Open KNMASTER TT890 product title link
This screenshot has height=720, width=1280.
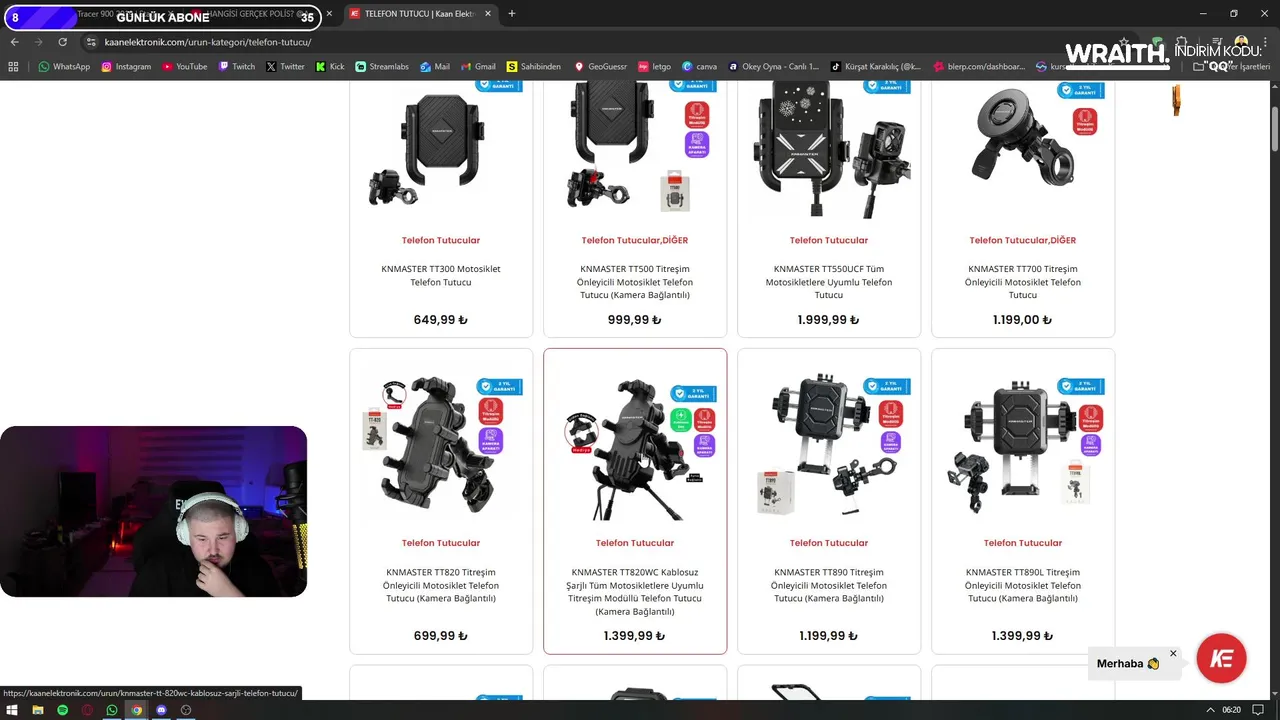pyautogui.click(x=829, y=585)
